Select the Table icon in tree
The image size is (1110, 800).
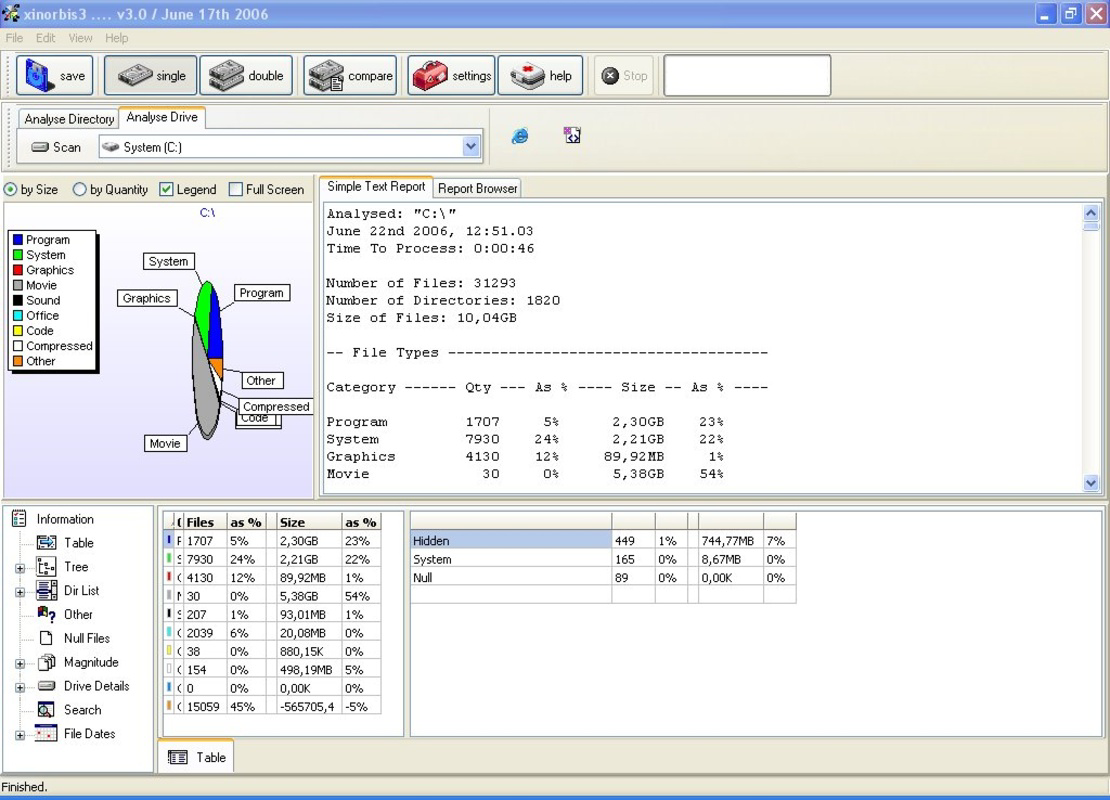pyautogui.click(x=46, y=543)
